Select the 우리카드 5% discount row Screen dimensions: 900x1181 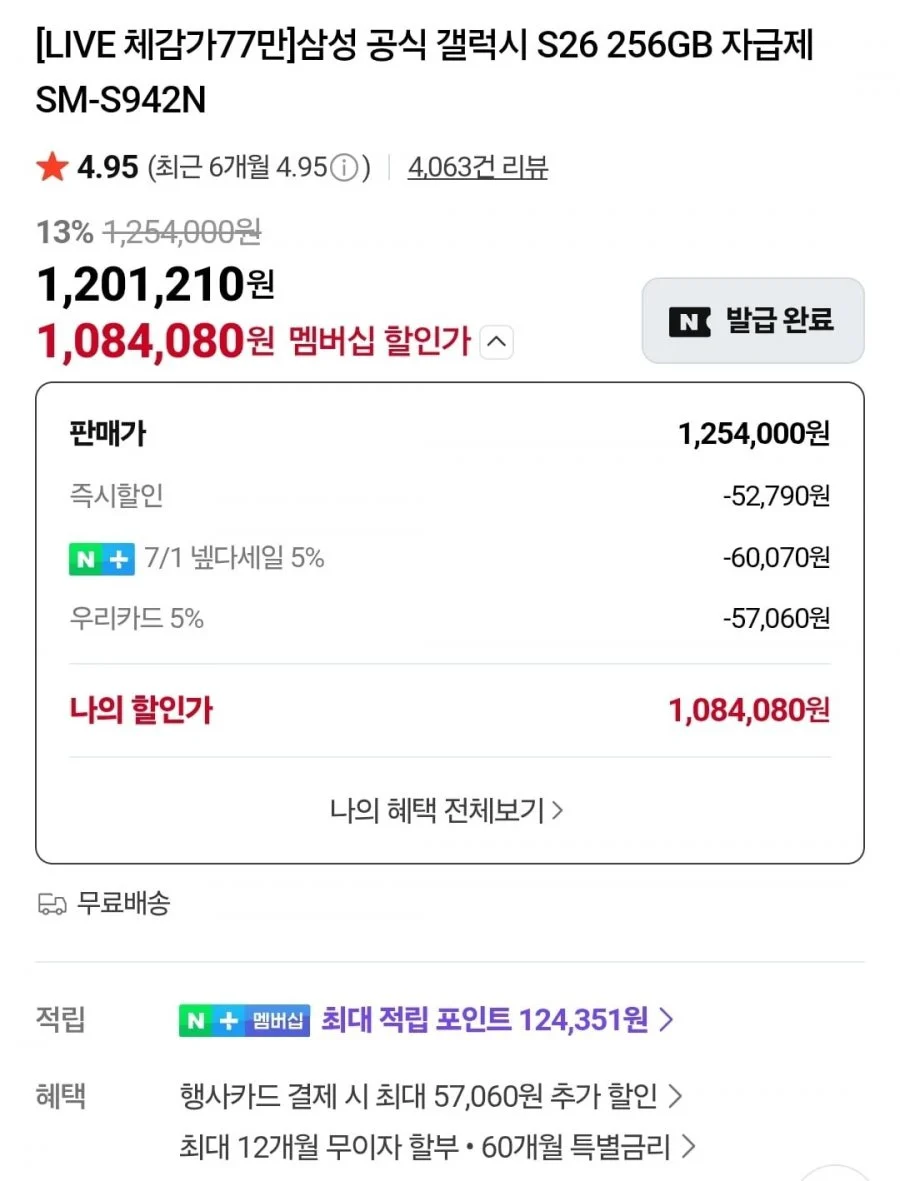click(x=450, y=619)
